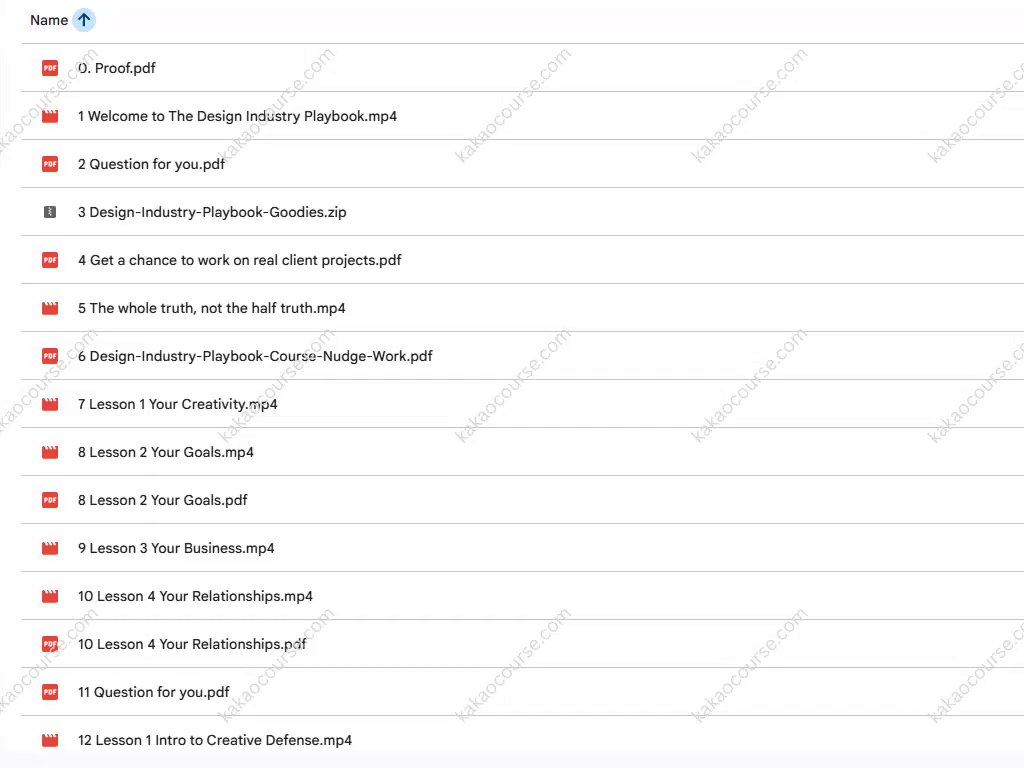The height and width of the screenshot is (768, 1024).
Task: Select 8 Lesson 2 Your Goals.mp4 file
Action: 165,452
